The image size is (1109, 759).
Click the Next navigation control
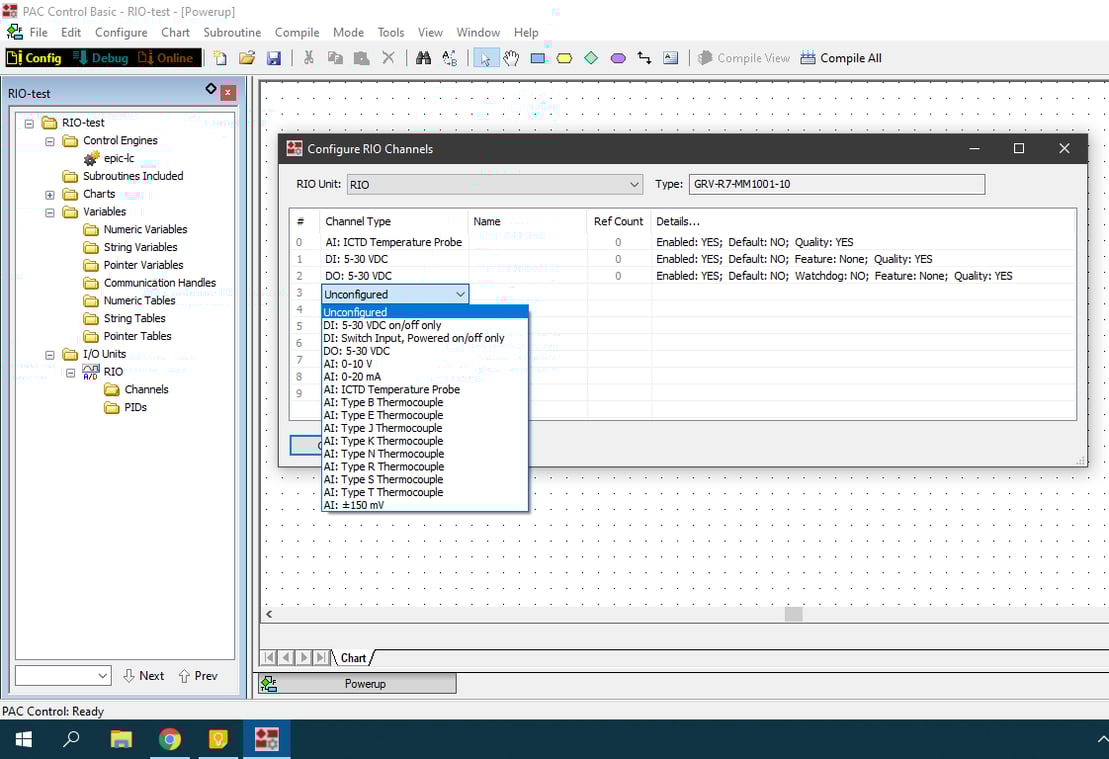point(143,675)
